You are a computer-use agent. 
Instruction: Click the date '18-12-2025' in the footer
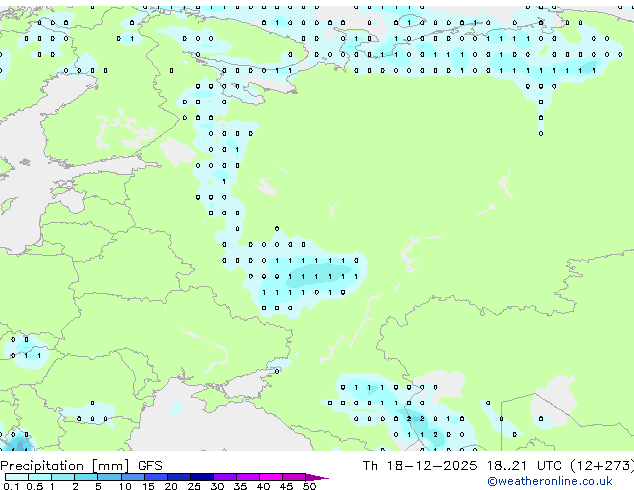click(x=431, y=466)
